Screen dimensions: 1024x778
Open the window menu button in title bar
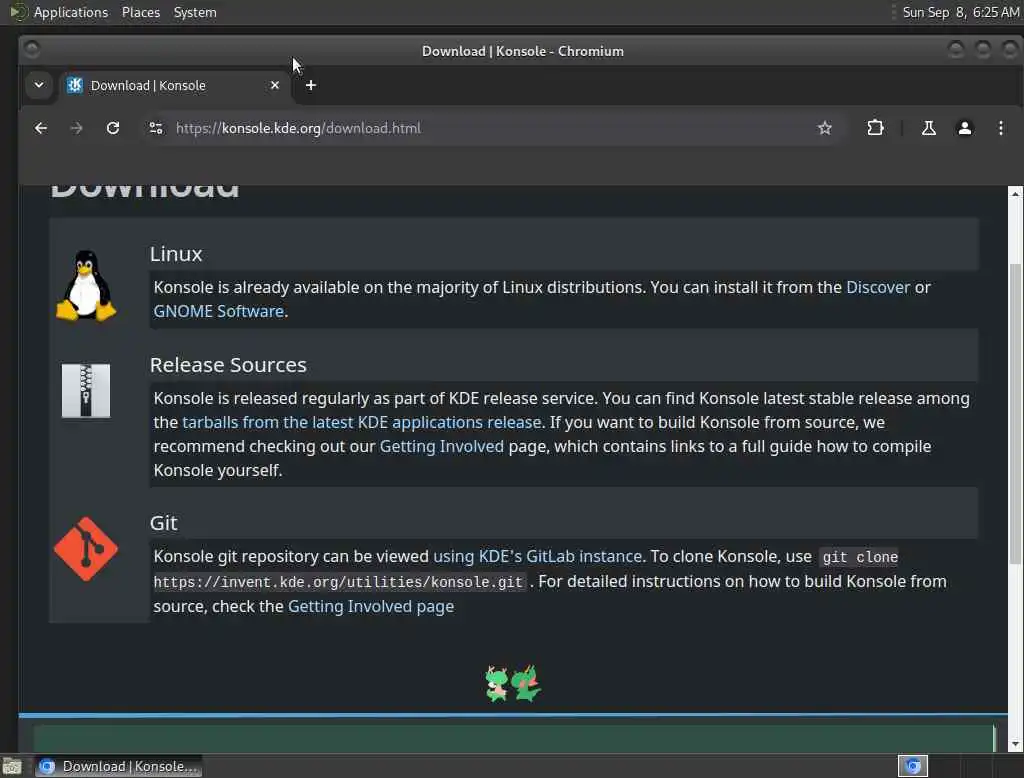click(31, 50)
